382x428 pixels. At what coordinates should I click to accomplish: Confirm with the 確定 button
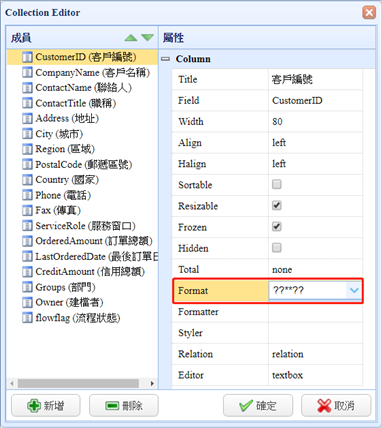(258, 405)
